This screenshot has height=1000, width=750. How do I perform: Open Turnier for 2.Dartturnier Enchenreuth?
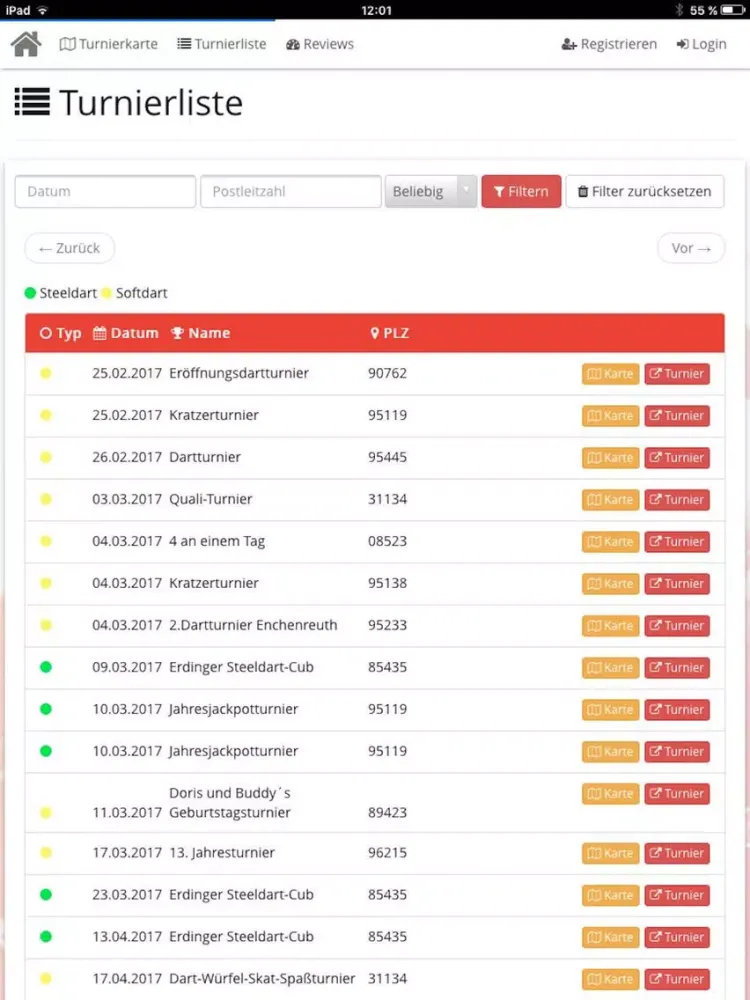677,626
